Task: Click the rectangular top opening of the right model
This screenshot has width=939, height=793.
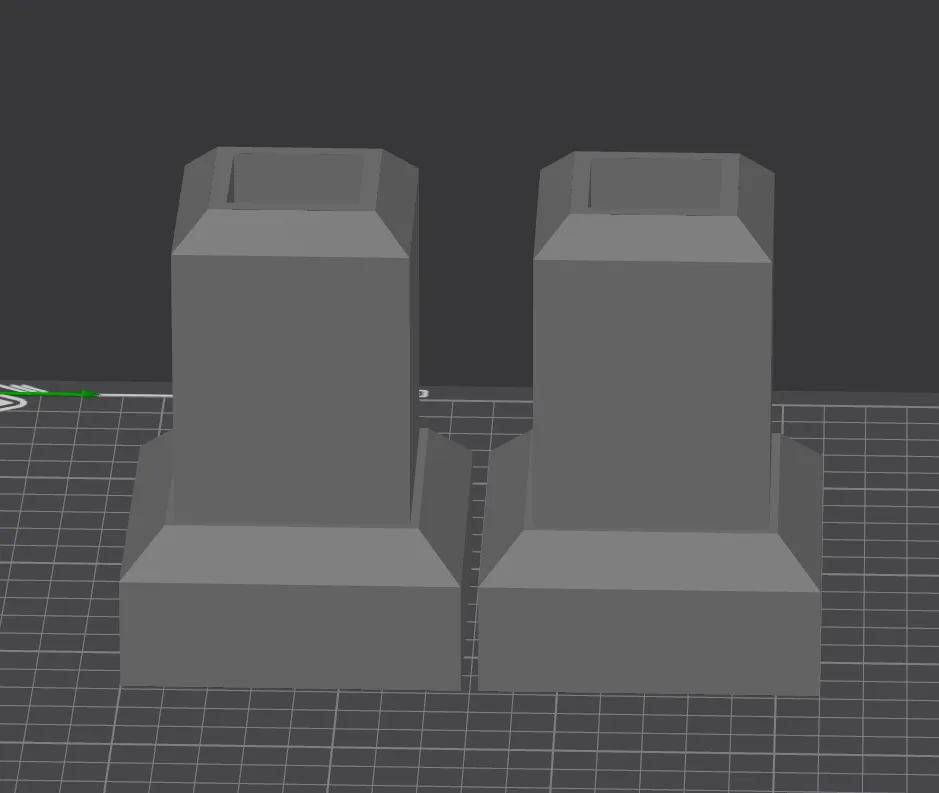Action: pos(656,184)
